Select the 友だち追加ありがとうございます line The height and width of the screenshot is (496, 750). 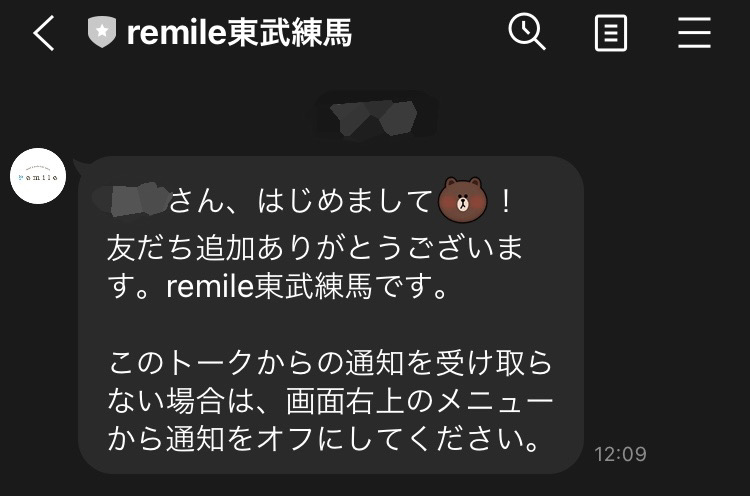point(315,248)
